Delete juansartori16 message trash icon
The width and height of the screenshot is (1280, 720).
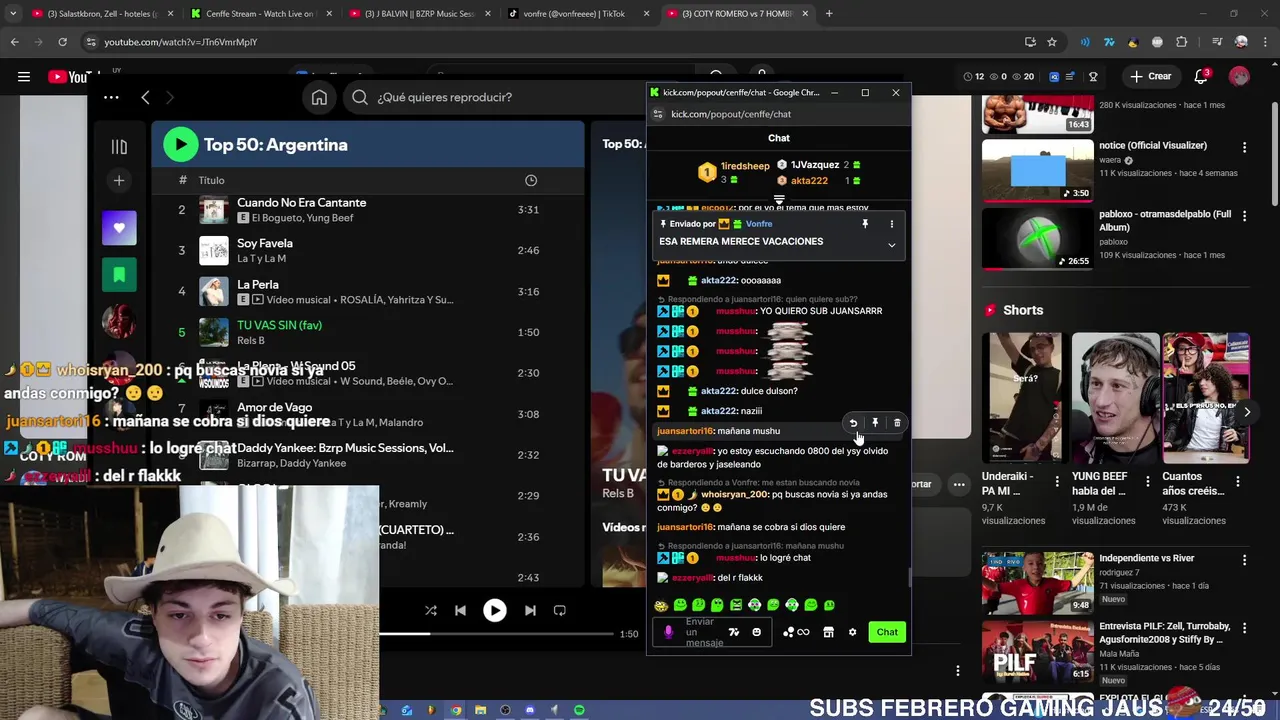(x=897, y=423)
